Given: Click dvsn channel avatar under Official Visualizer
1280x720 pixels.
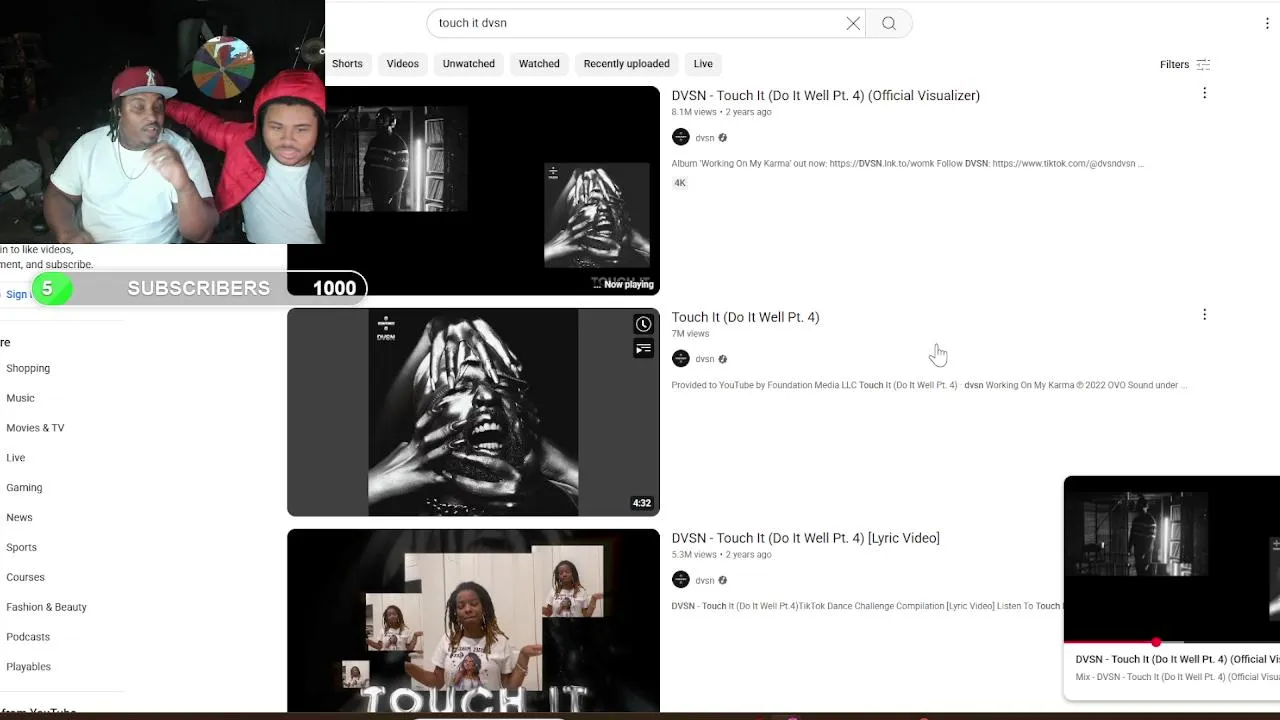Looking at the screenshot, I should (x=681, y=137).
